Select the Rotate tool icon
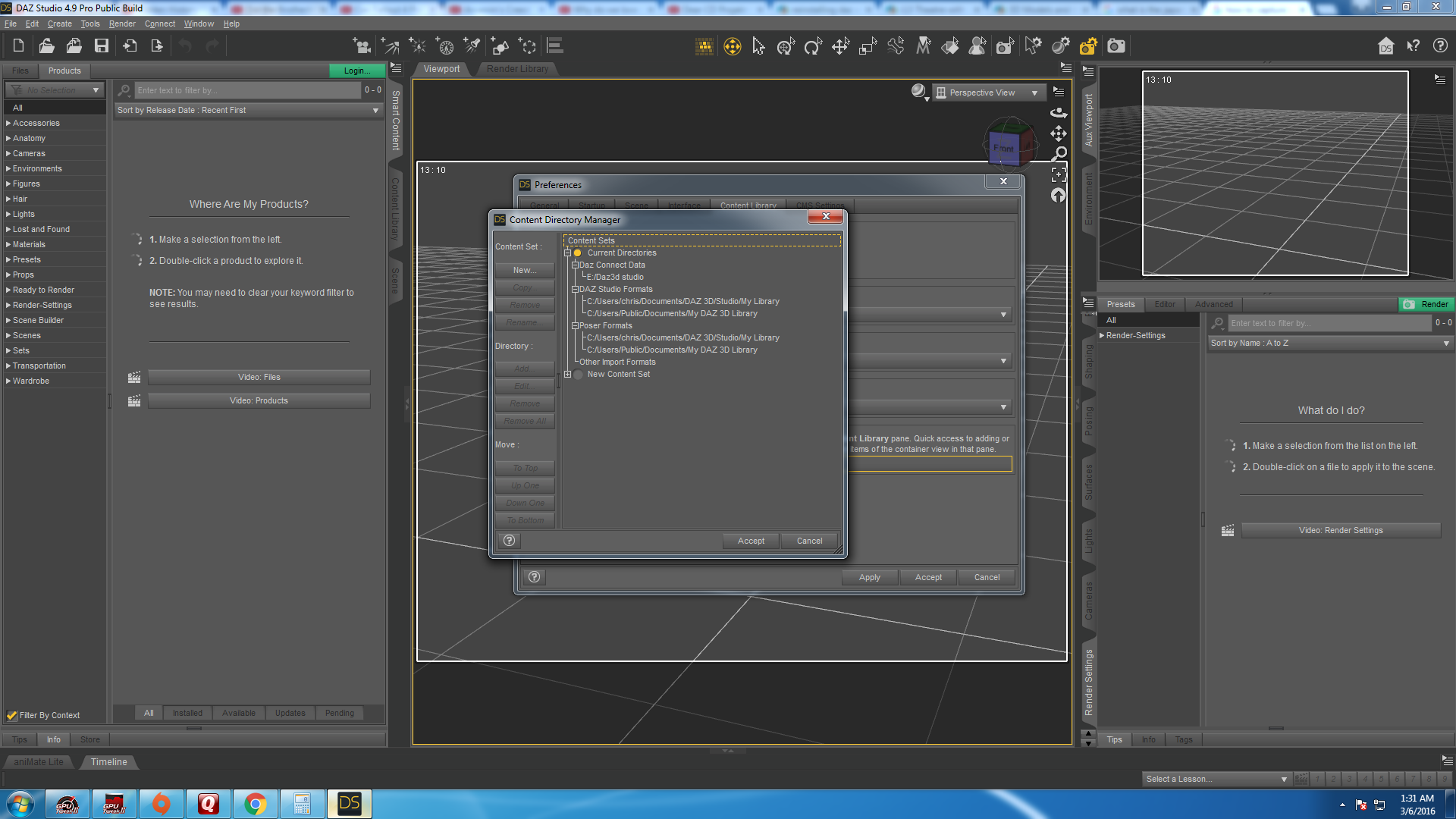1456x819 pixels. click(813, 47)
